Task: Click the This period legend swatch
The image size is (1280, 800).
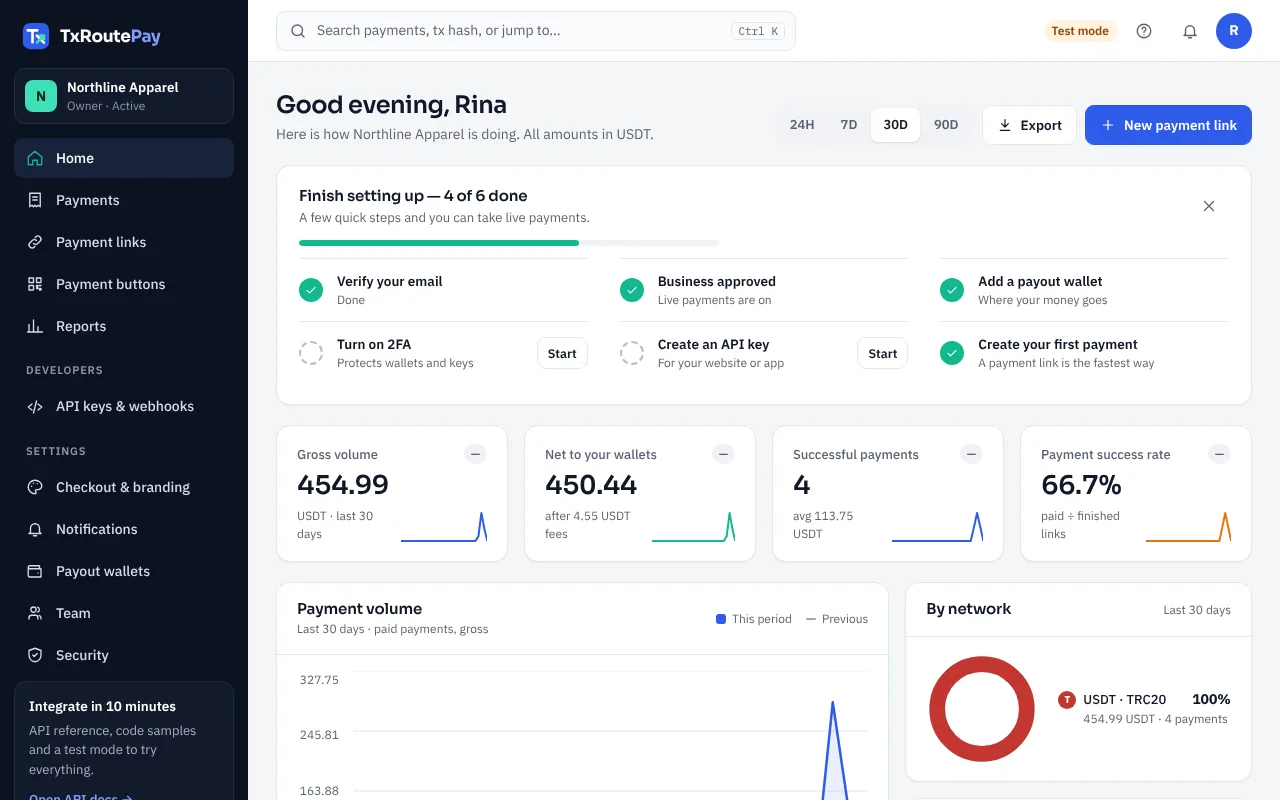Action: coord(721,619)
